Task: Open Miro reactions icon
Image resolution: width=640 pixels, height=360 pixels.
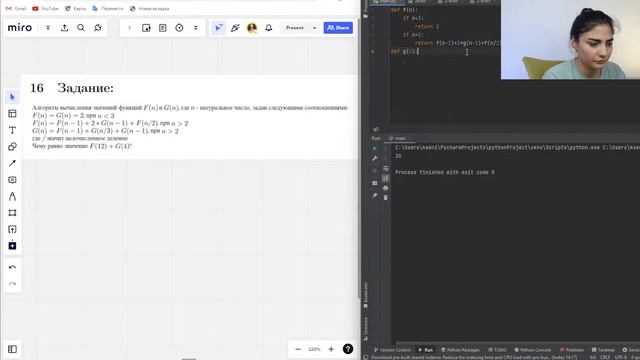Action: click(x=235, y=28)
